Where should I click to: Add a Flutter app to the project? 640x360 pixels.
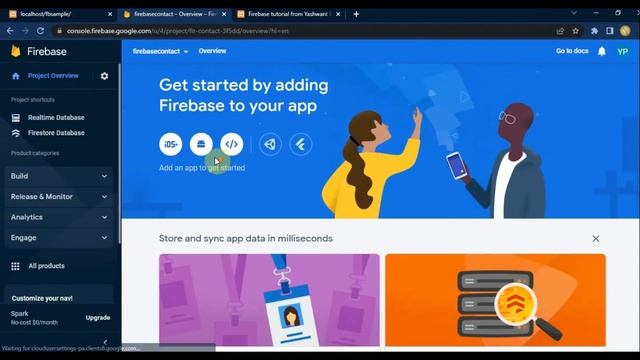[x=301, y=144]
